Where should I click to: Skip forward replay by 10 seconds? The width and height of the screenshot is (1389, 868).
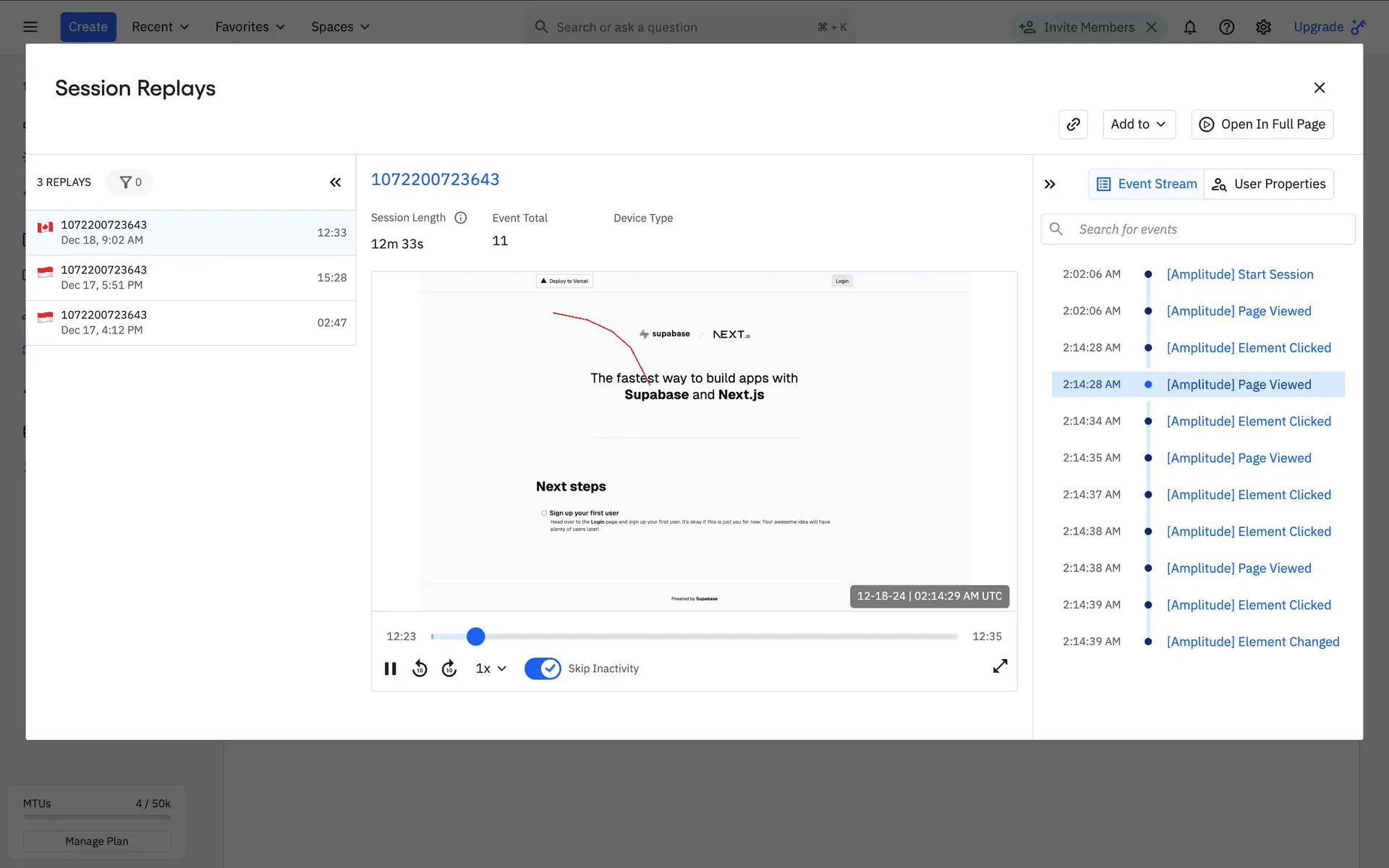449,668
